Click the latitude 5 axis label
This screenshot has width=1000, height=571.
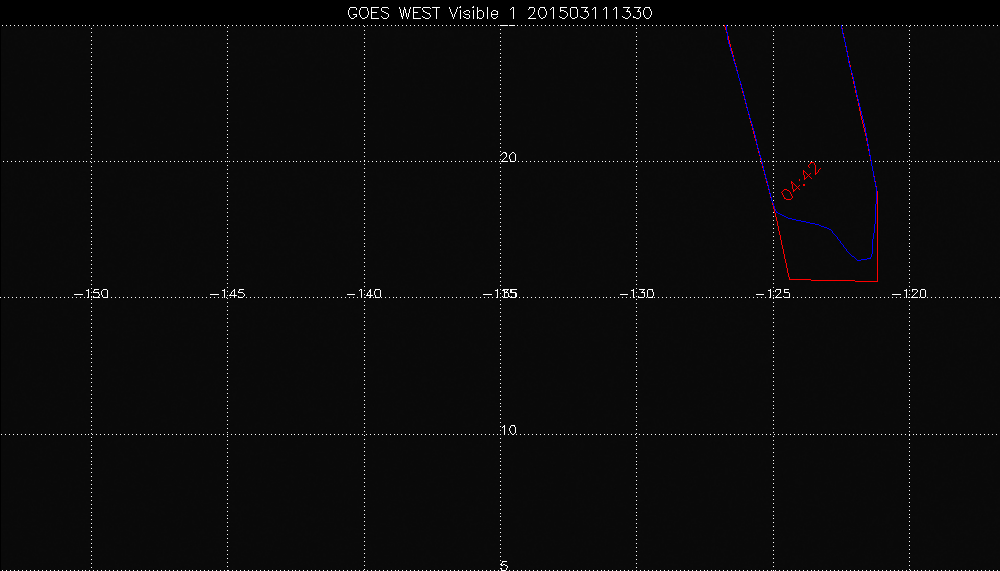[x=504, y=565]
